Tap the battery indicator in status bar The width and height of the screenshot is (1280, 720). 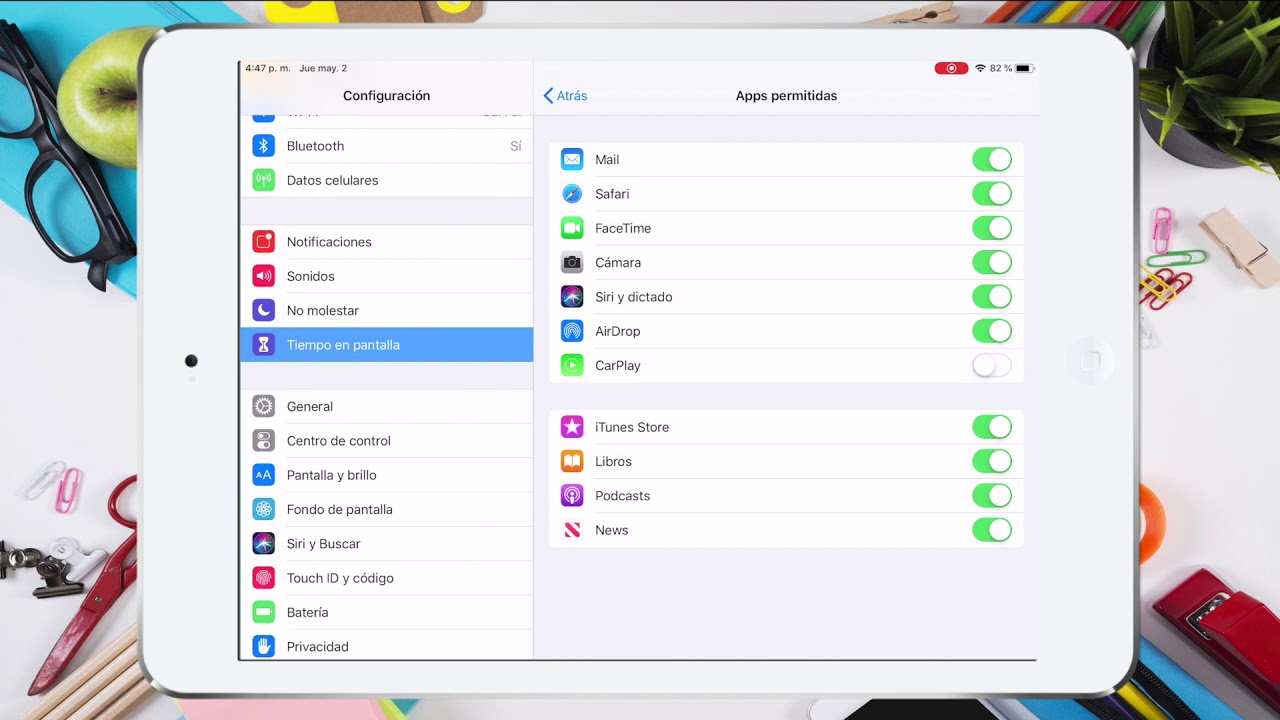(x=1025, y=68)
